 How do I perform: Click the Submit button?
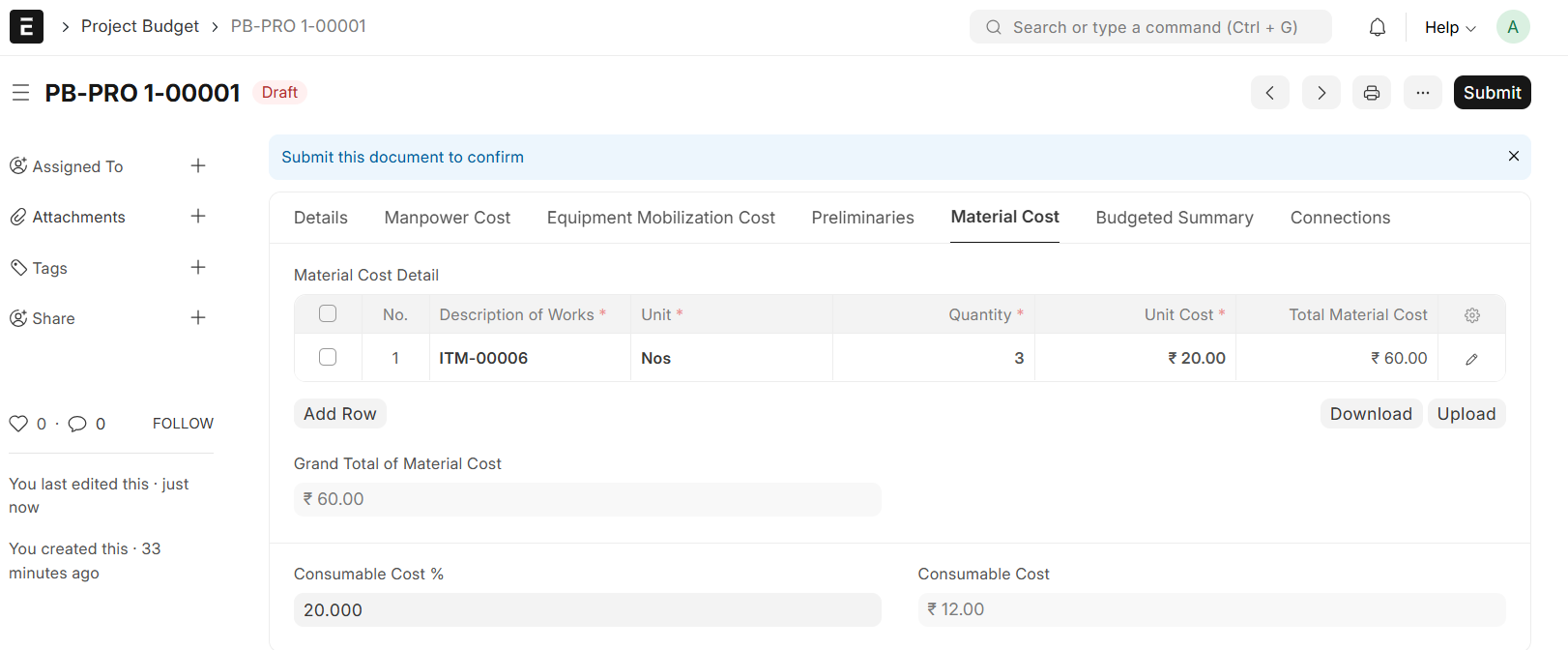click(1491, 93)
